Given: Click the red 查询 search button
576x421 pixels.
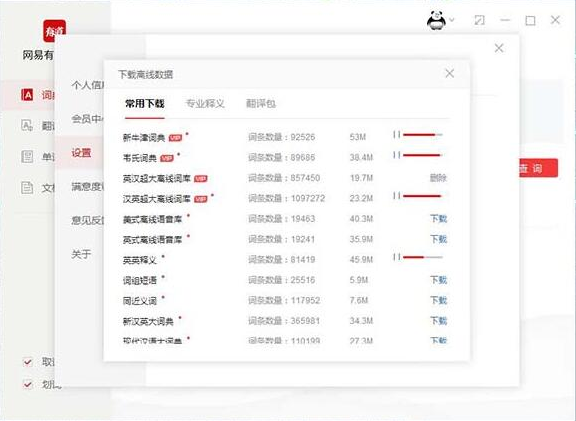Looking at the screenshot, I should 538,168.
